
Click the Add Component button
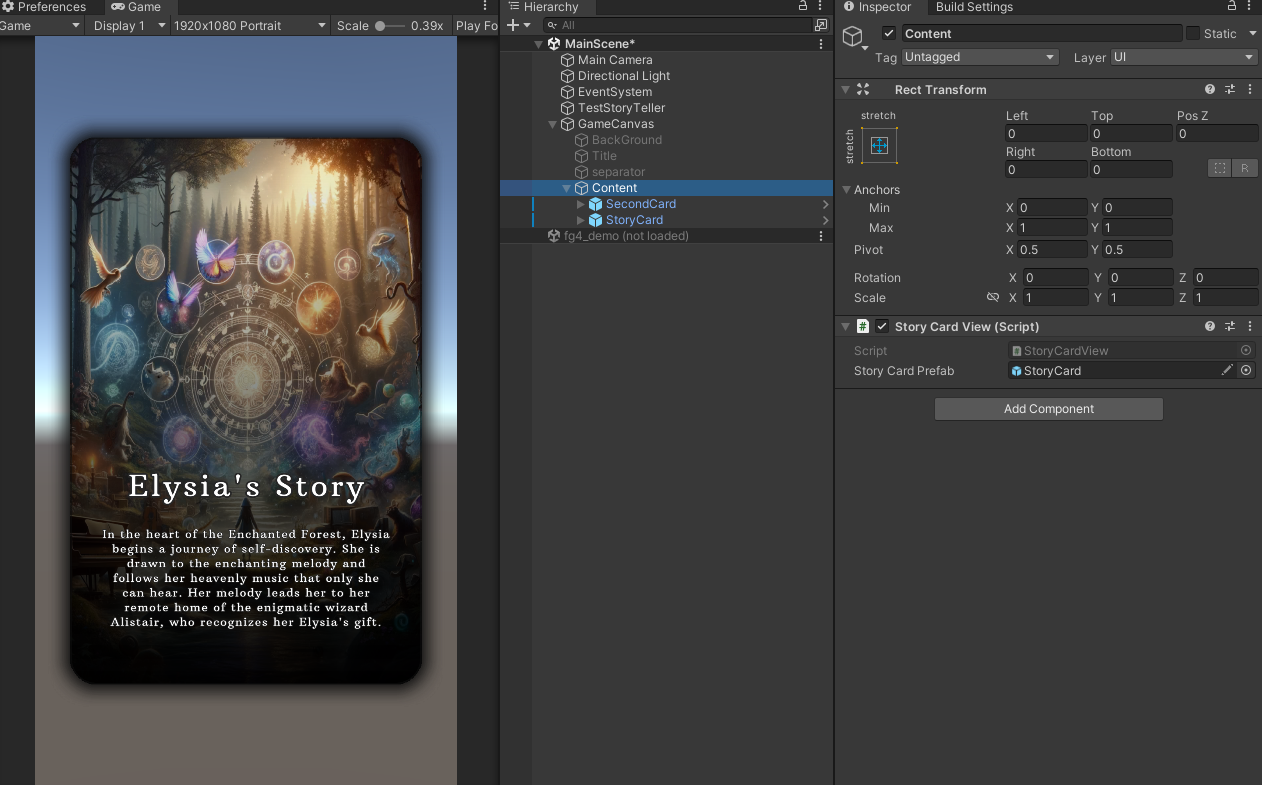click(1048, 409)
